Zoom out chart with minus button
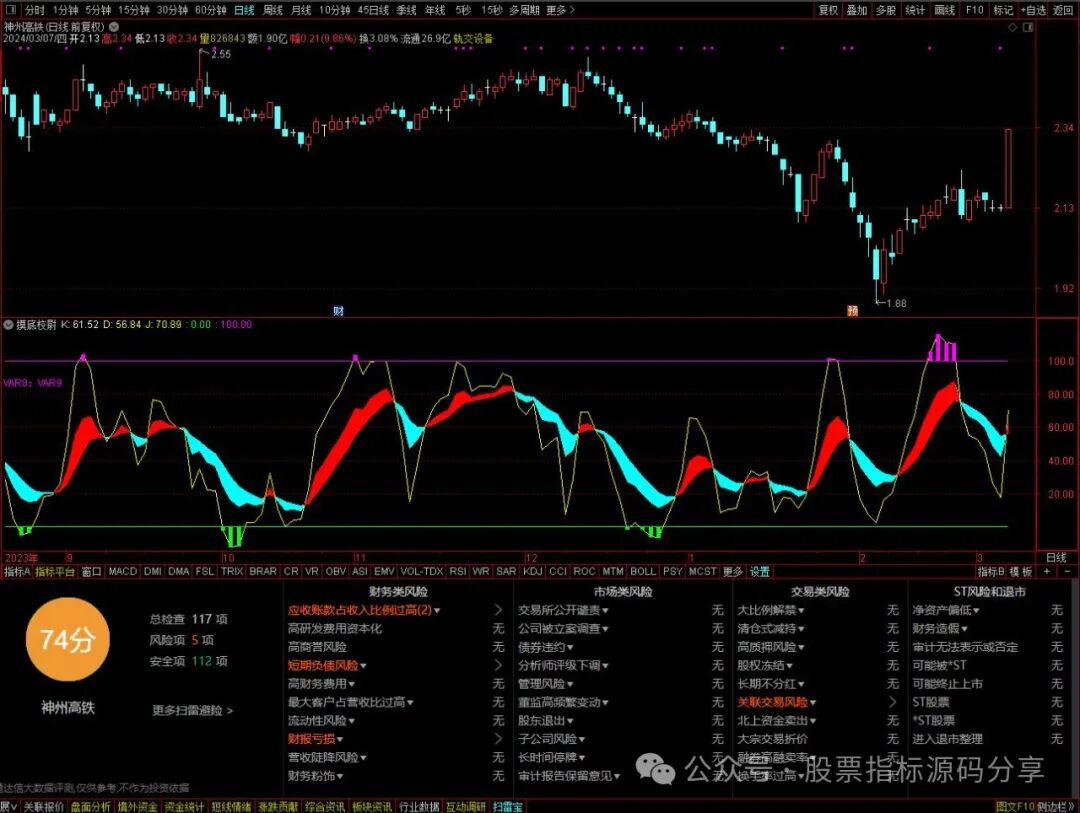This screenshot has height=813, width=1080. coord(1068,571)
